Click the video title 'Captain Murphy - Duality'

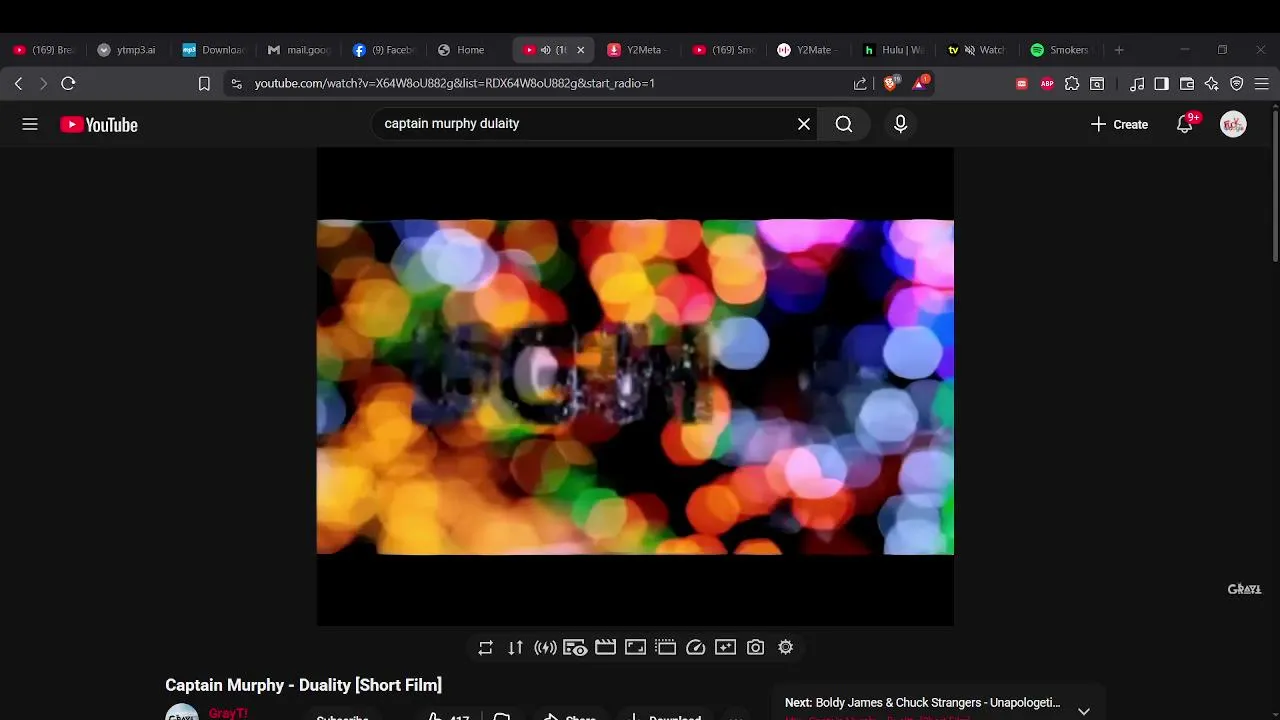pos(303,685)
